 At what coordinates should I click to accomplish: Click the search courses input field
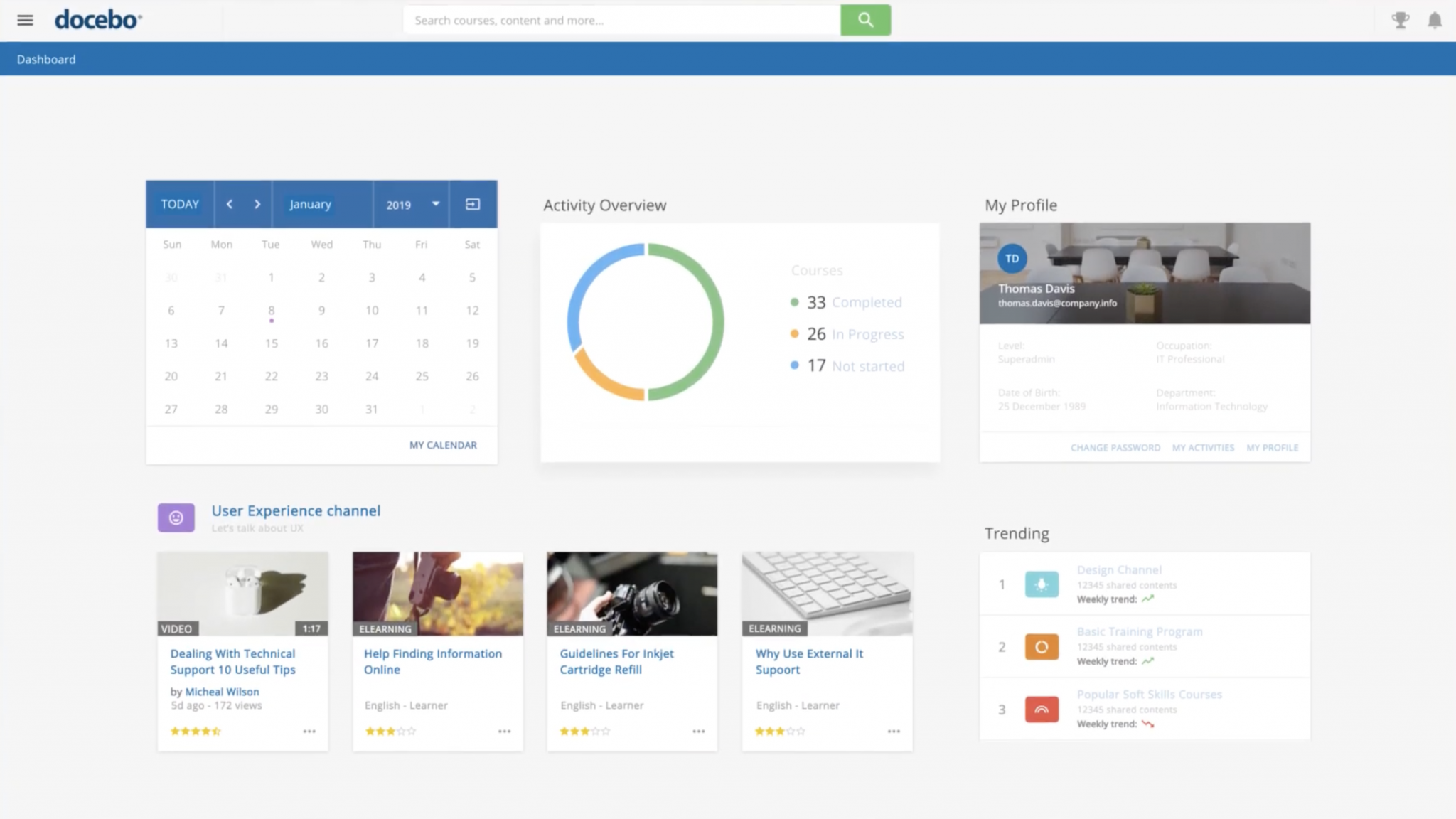coord(621,20)
